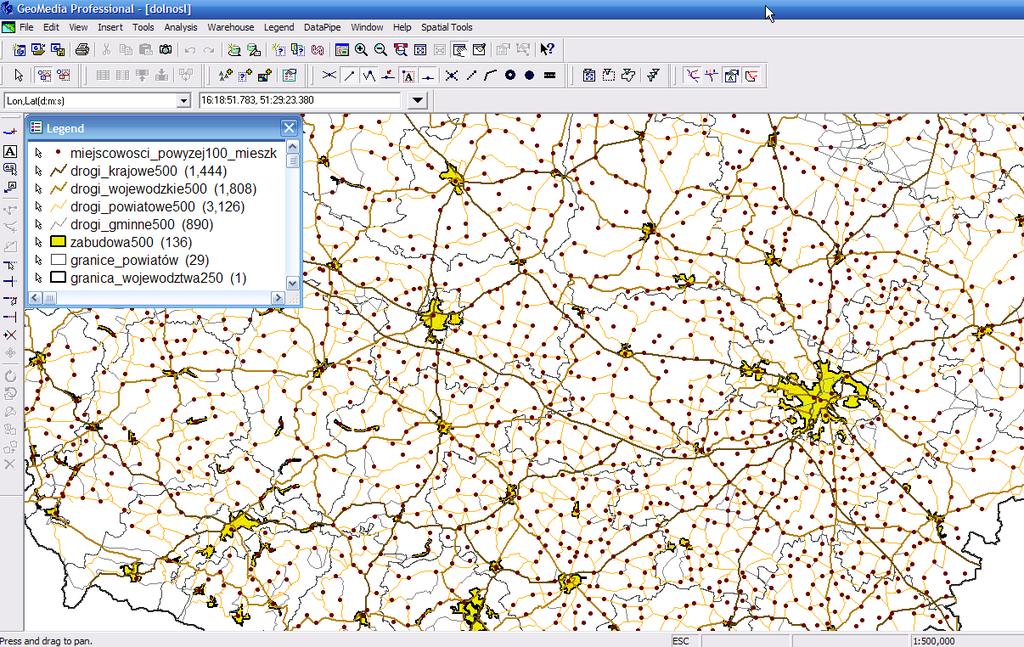The height and width of the screenshot is (647, 1024).
Task: Click the rectangular fence select icon
Action: 609,76
